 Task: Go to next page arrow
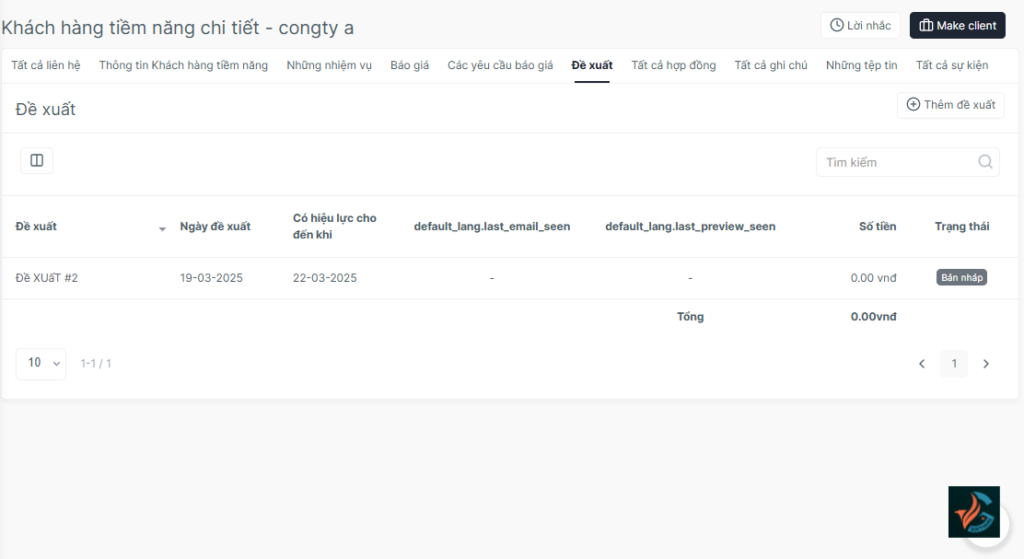tap(986, 364)
